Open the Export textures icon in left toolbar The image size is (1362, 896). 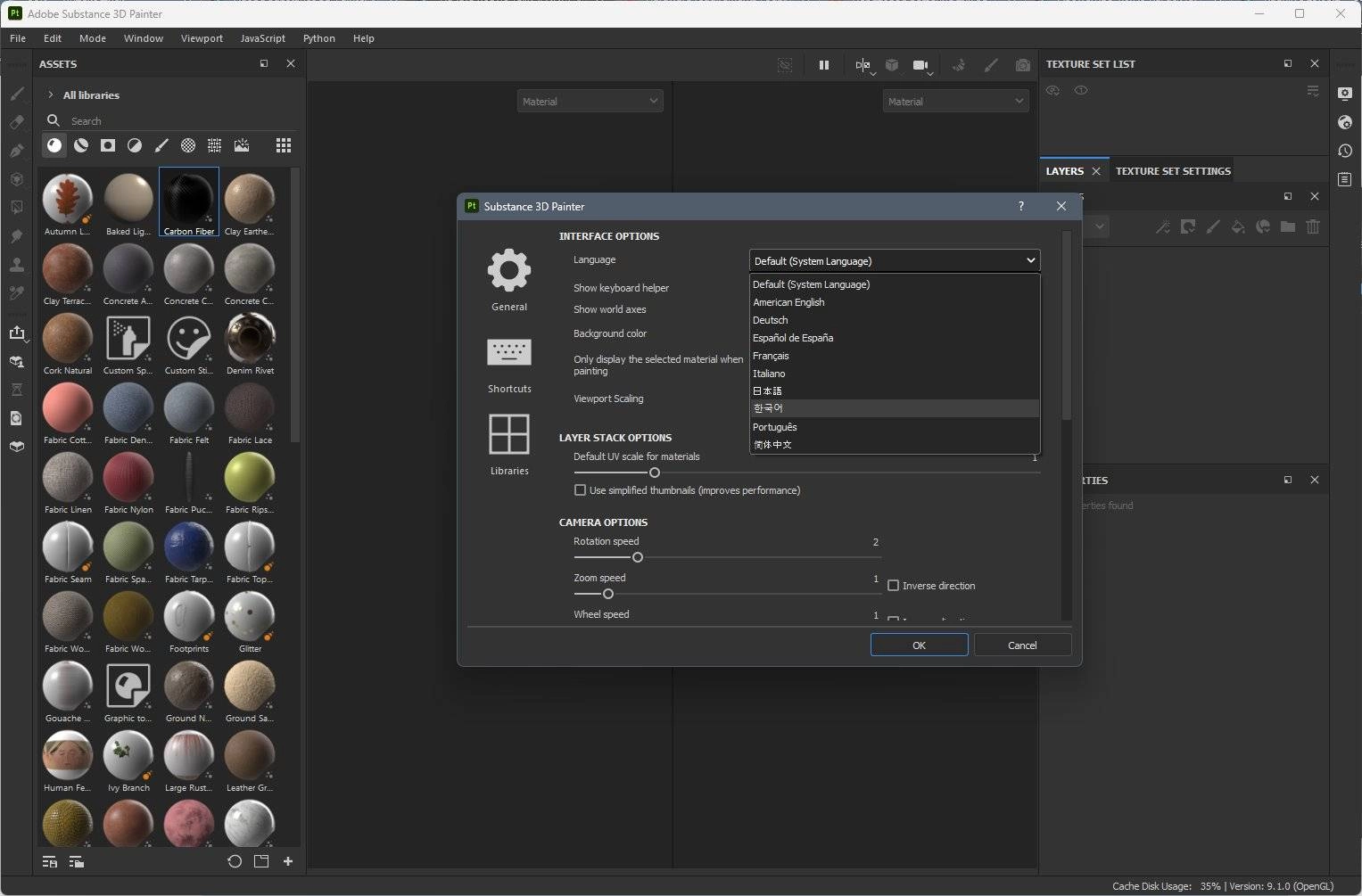point(16,333)
